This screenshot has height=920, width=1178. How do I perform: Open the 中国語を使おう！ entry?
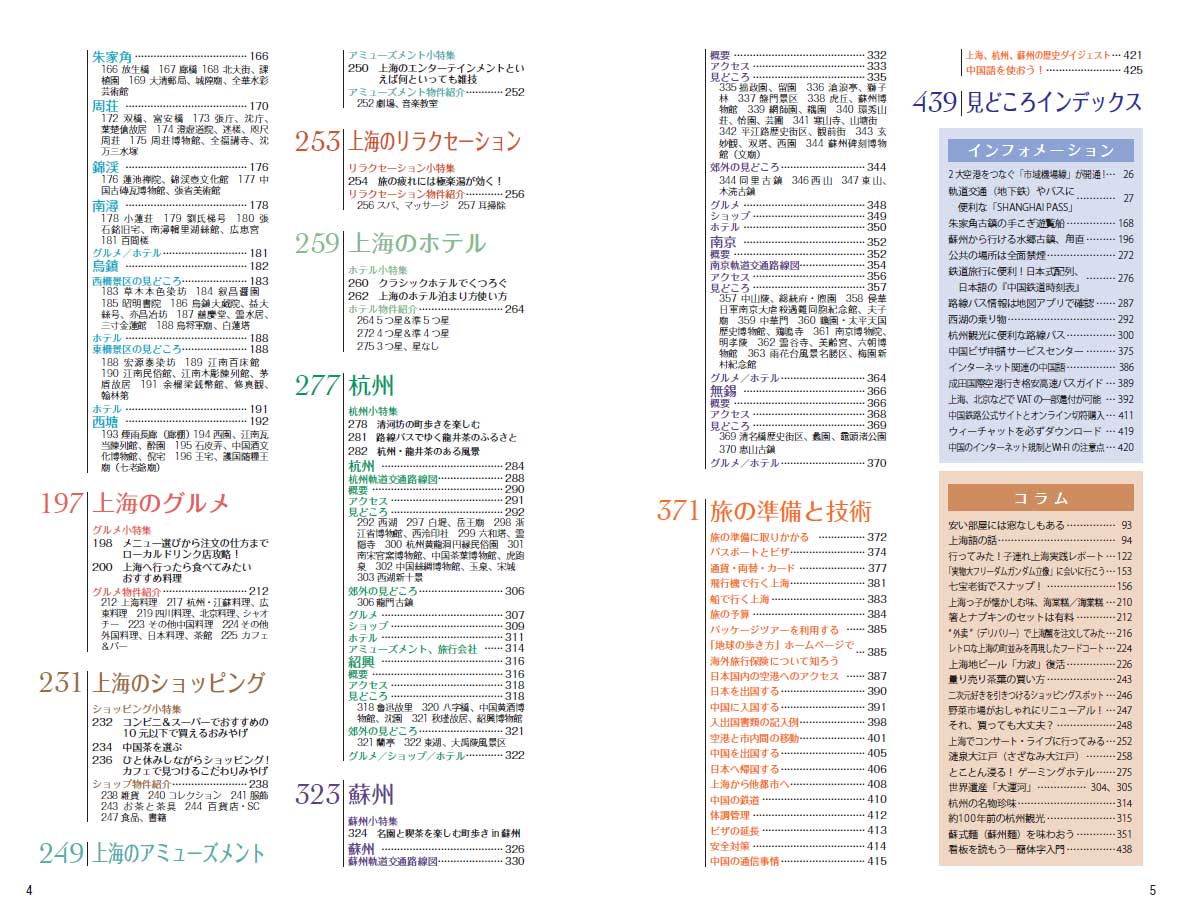click(x=1004, y=70)
